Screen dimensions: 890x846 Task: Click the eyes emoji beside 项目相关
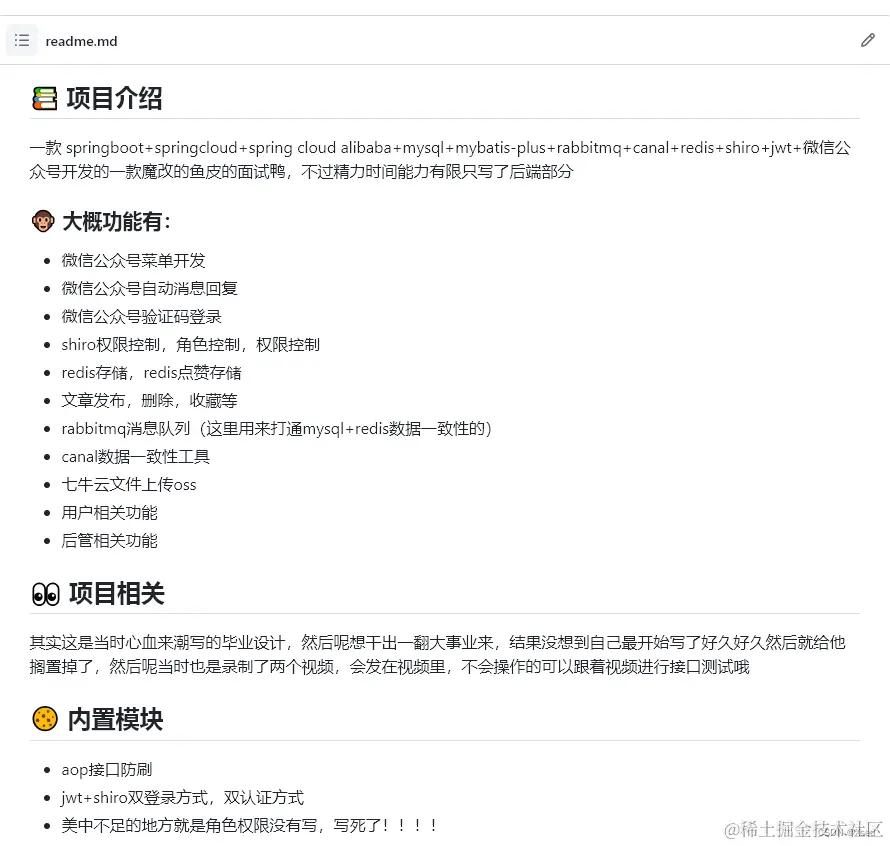click(x=44, y=593)
